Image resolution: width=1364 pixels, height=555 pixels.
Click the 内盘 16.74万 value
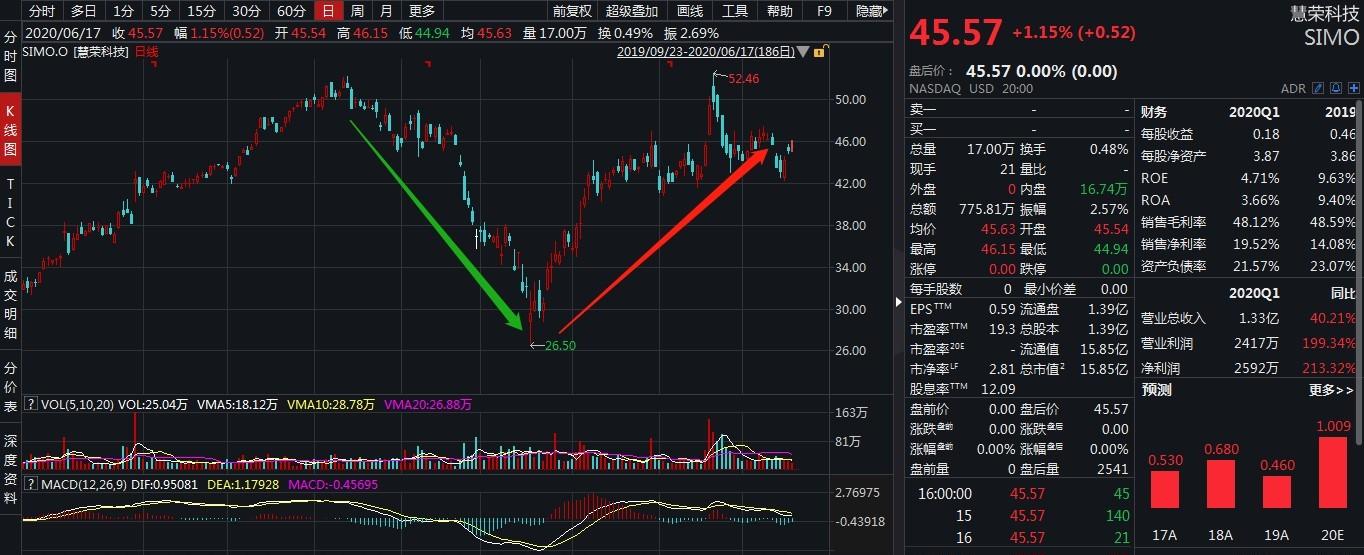point(1103,188)
